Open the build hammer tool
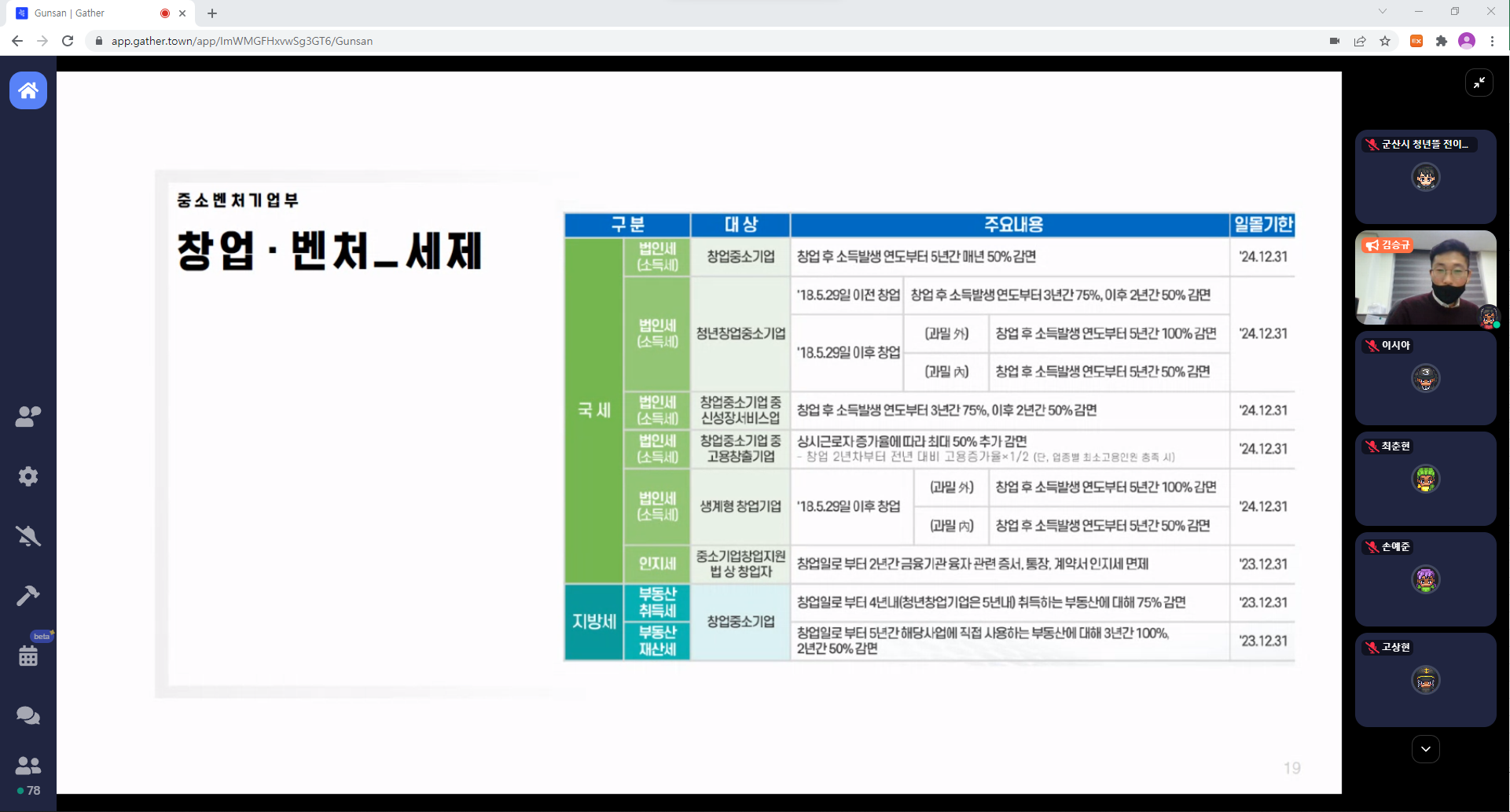The image size is (1510, 812). coord(28,596)
